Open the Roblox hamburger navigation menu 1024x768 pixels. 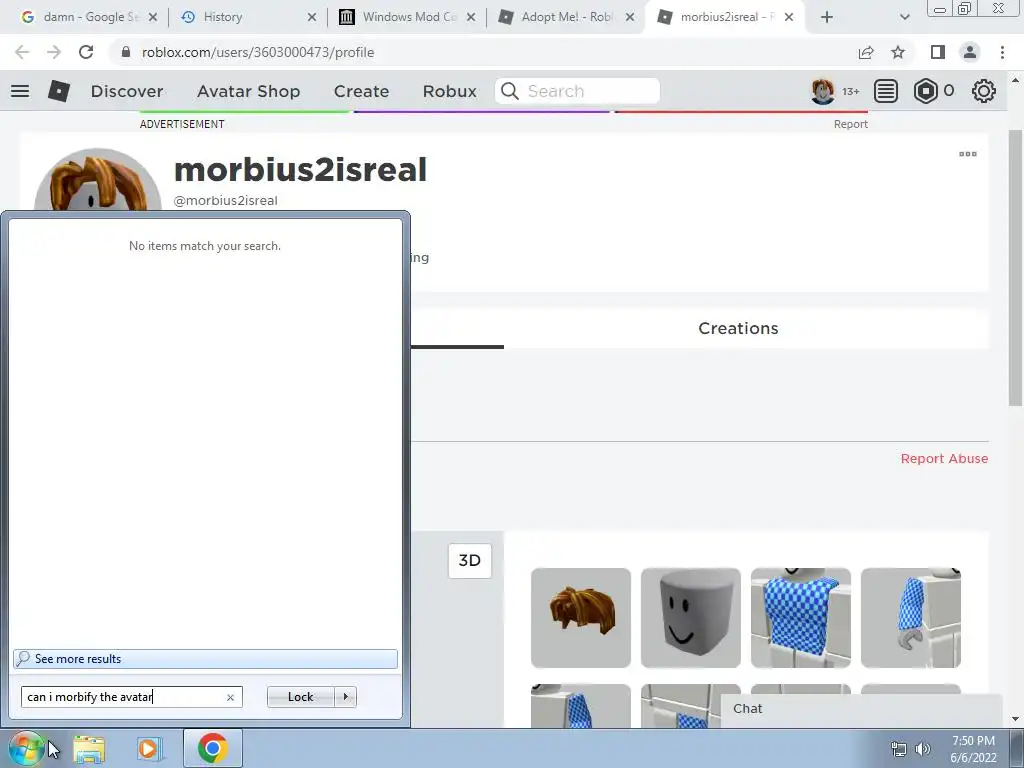click(x=20, y=91)
